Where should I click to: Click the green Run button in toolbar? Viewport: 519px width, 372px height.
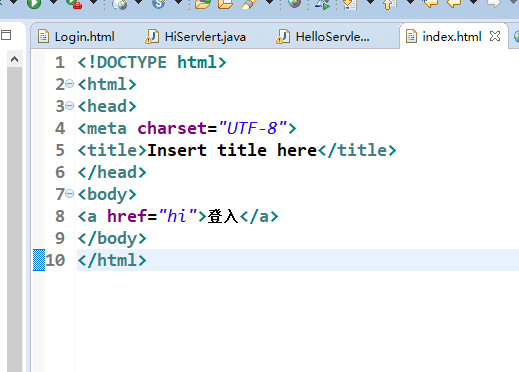click(x=34, y=3)
